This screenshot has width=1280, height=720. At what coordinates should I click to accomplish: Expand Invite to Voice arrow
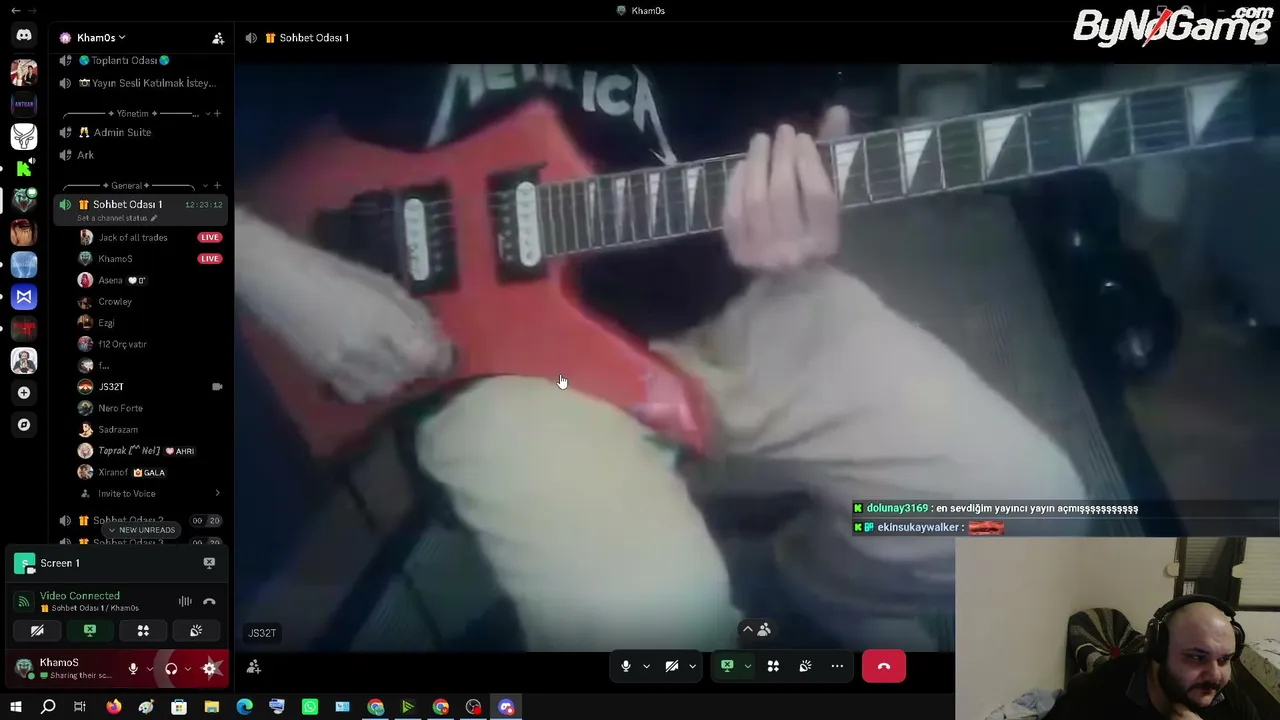coord(217,494)
